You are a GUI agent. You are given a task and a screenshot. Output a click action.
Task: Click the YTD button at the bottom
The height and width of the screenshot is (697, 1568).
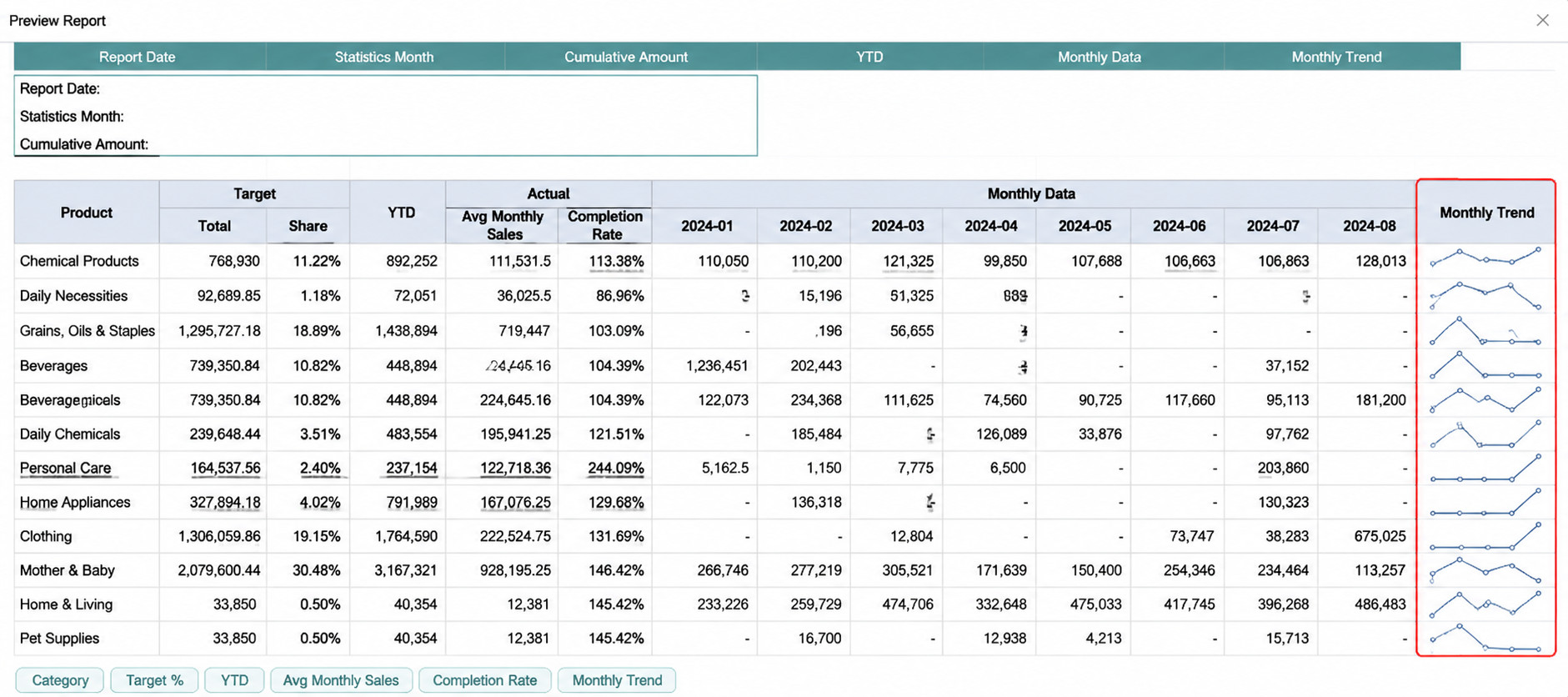click(234, 680)
